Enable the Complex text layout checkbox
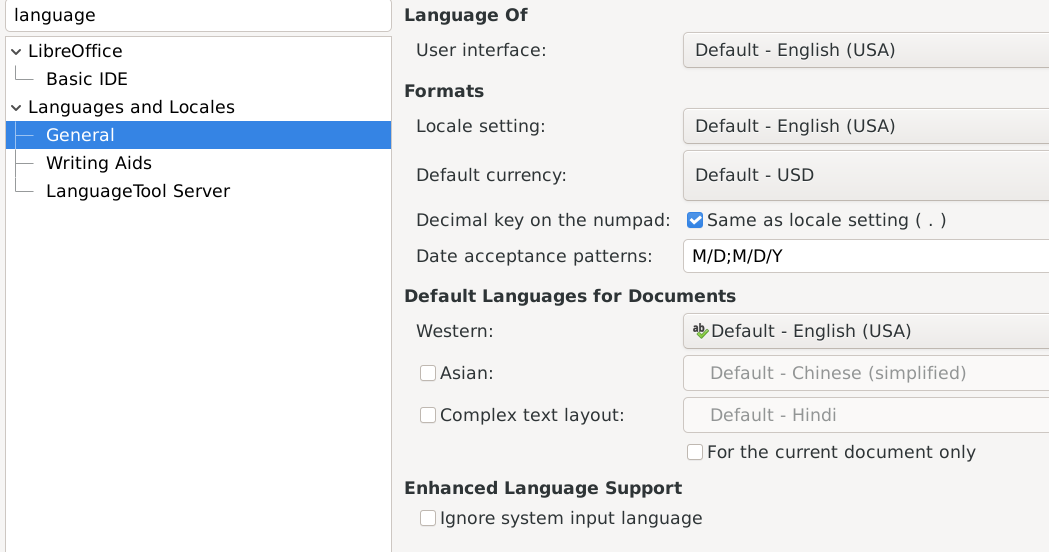1049x552 pixels. 428,415
